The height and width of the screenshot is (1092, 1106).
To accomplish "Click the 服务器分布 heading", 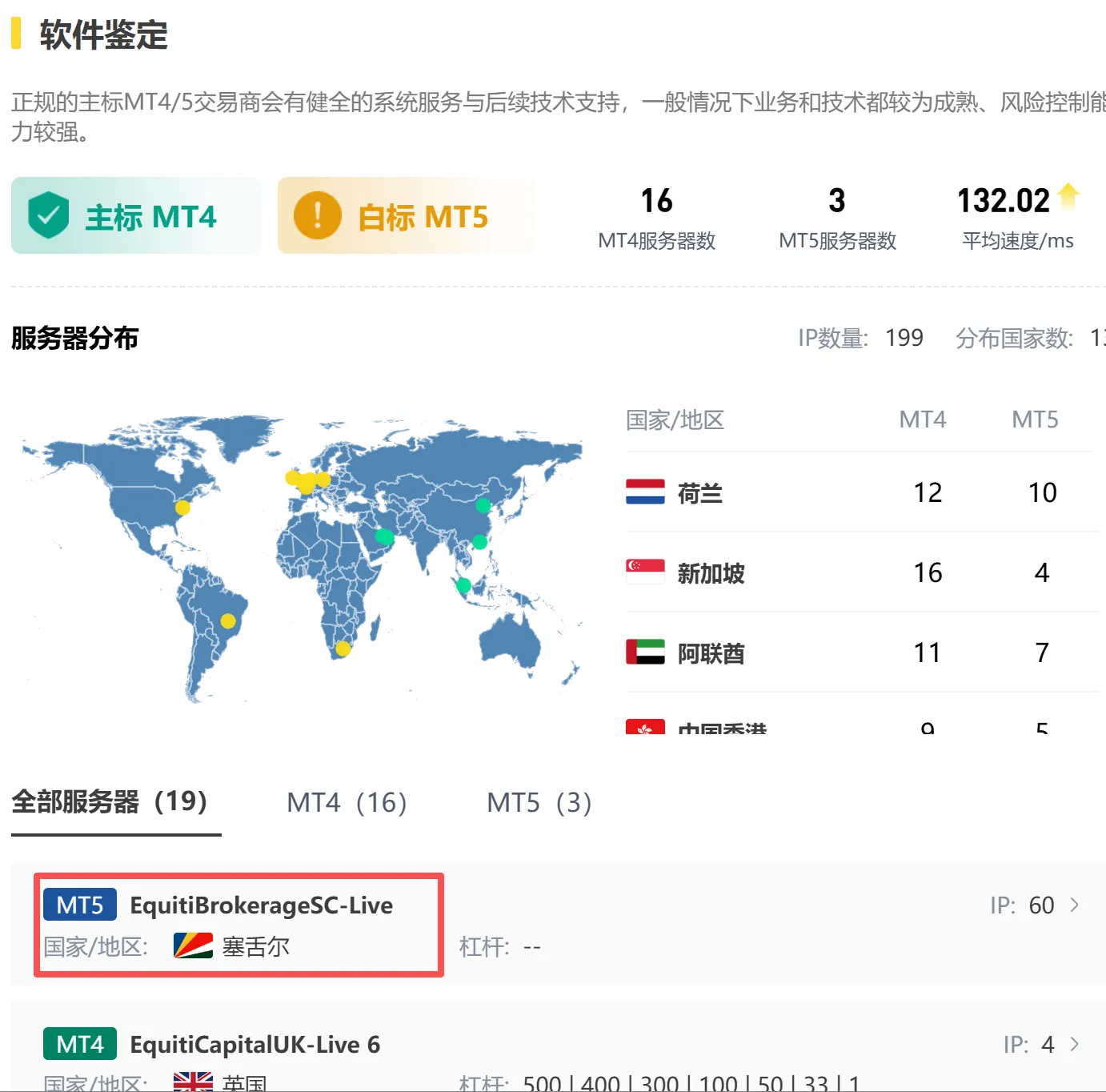I will pyautogui.click(x=74, y=338).
